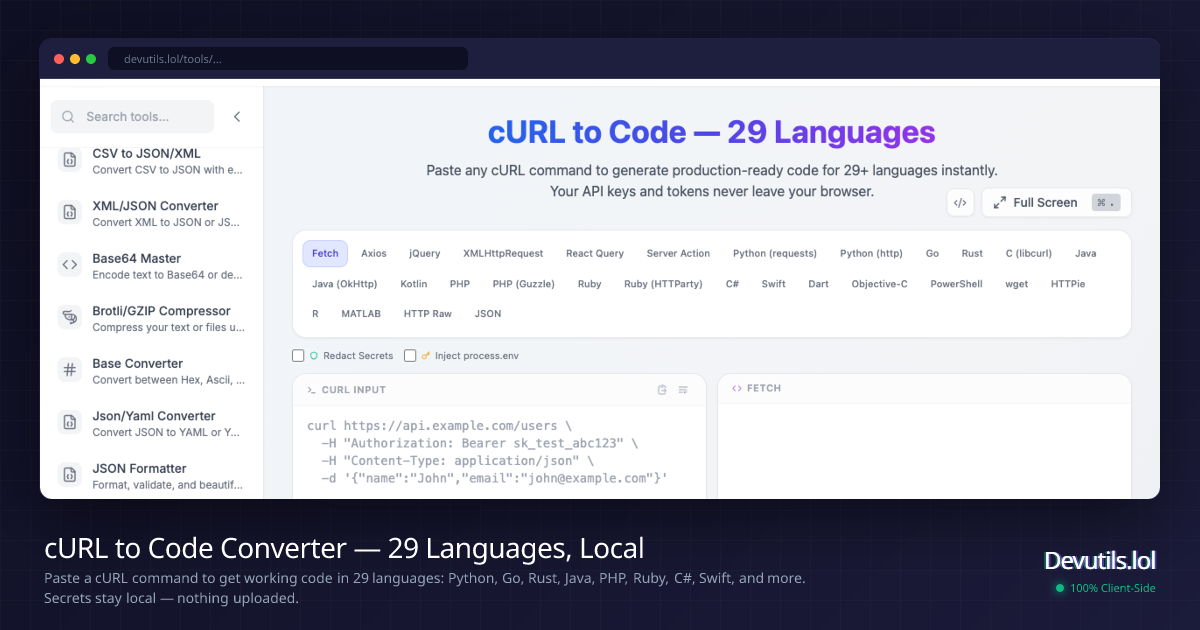Screen dimensions: 1200x630
Task: Click the XML/JSON Converter file icon
Action: coord(69,212)
